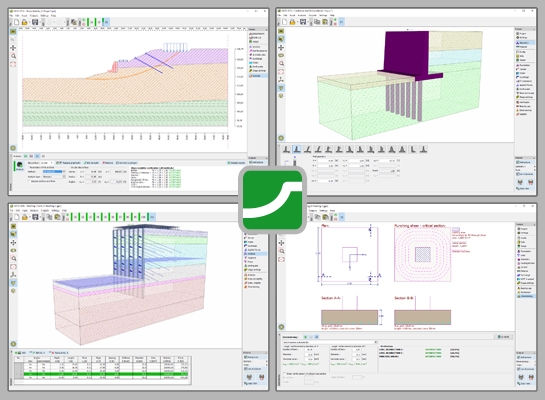
Task: Toggle the anchors-as-infinite checkbox in slope analysis
Action: pos(30,181)
